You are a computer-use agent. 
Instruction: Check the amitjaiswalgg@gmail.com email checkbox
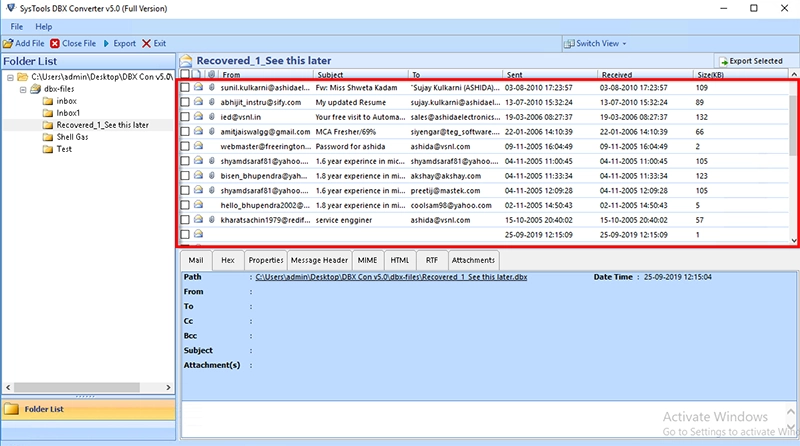pos(185,132)
